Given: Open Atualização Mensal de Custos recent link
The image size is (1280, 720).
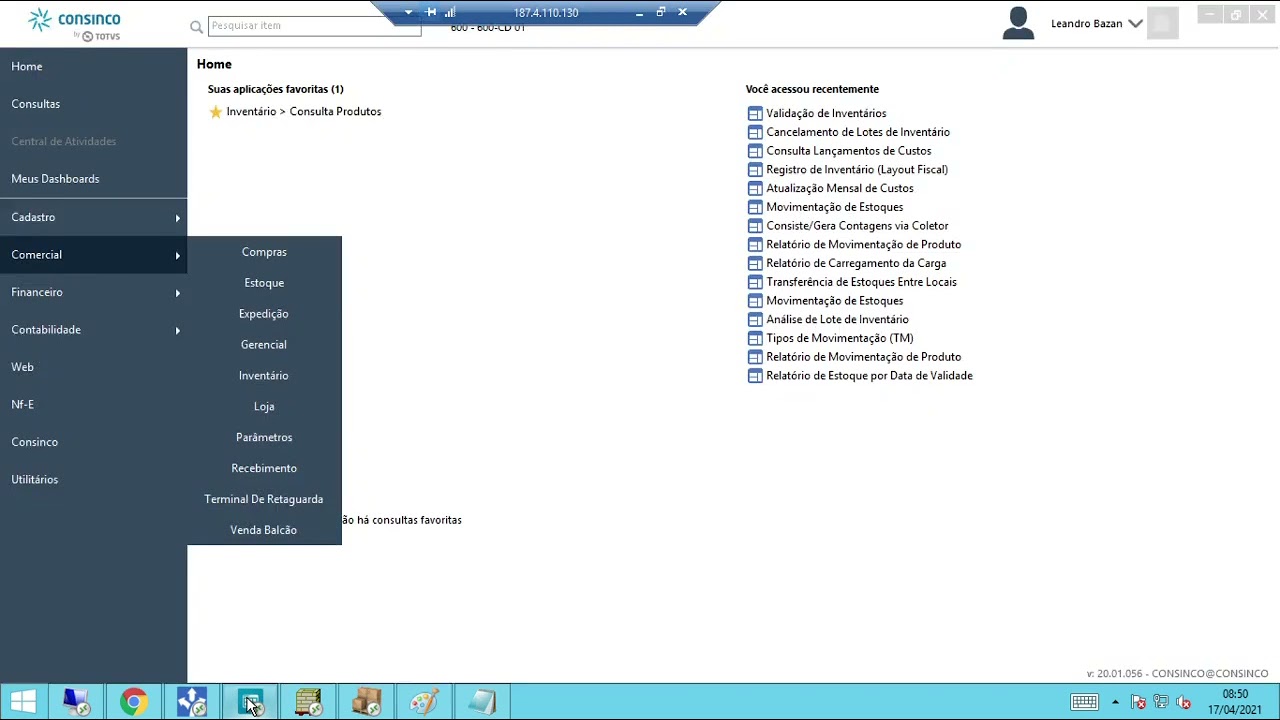Looking at the screenshot, I should click(840, 189).
